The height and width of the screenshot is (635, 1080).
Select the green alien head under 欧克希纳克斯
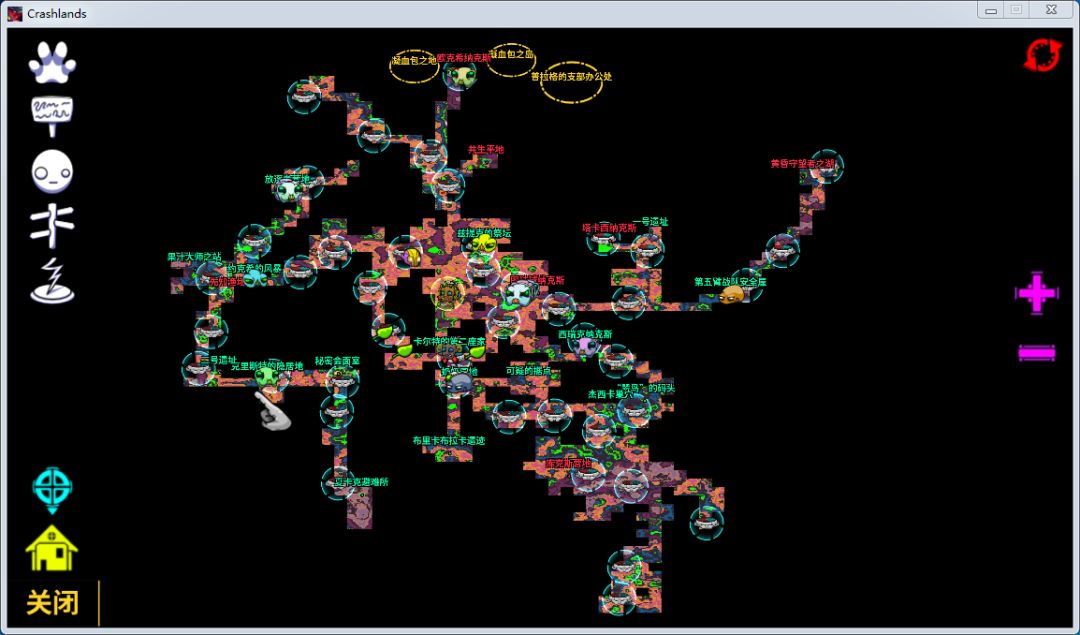coord(460,76)
